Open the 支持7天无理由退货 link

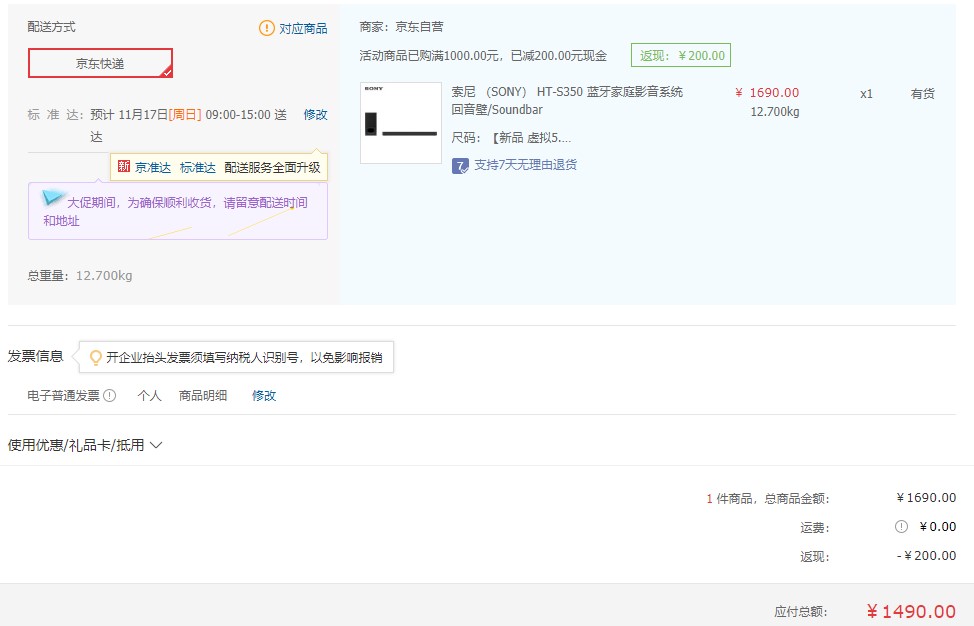526,165
